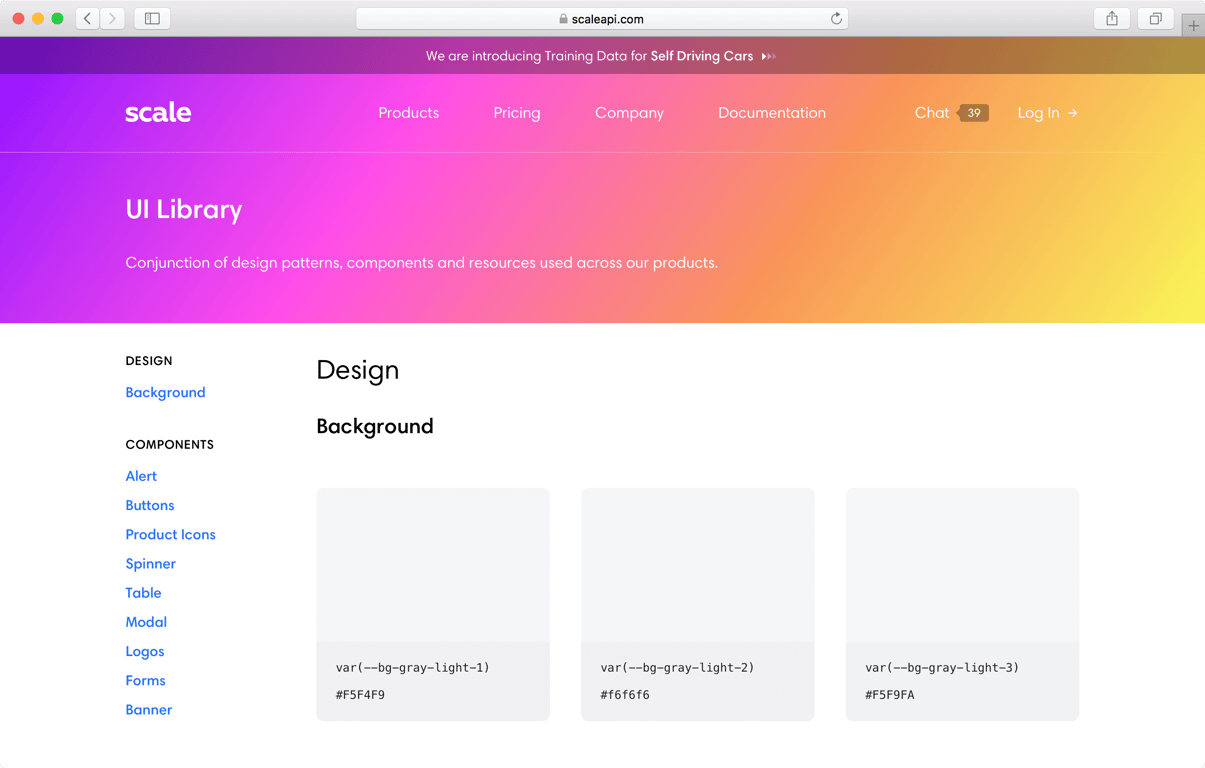Click the var(--bg-gray-light-2) text
The width and height of the screenshot is (1205, 768).
[x=677, y=667]
